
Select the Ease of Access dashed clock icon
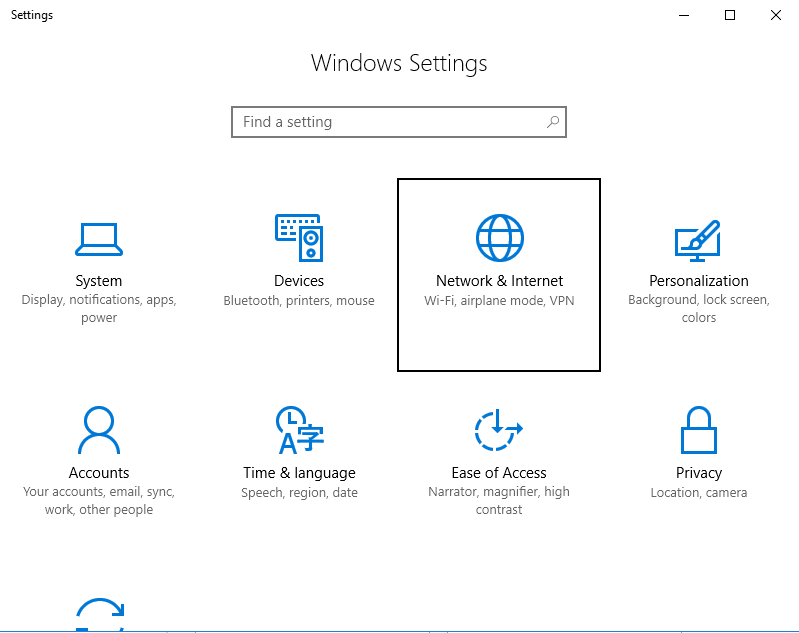(x=499, y=430)
